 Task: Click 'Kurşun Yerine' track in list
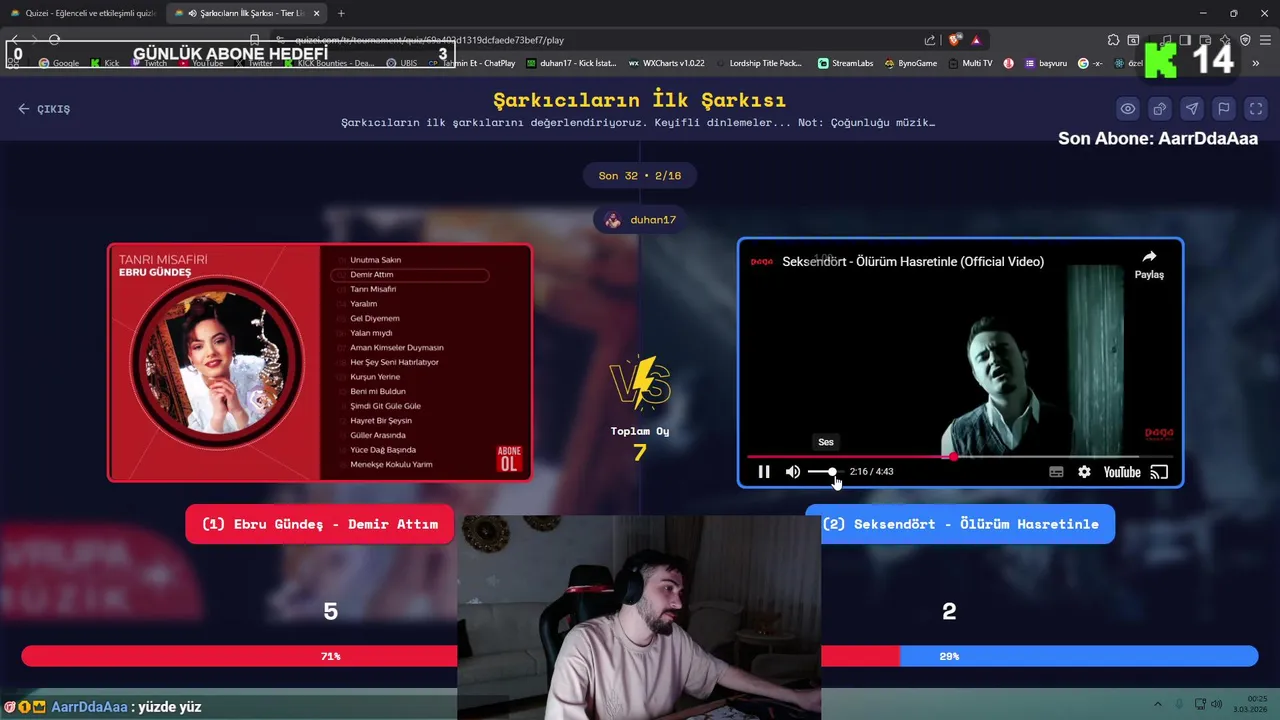[x=375, y=377]
